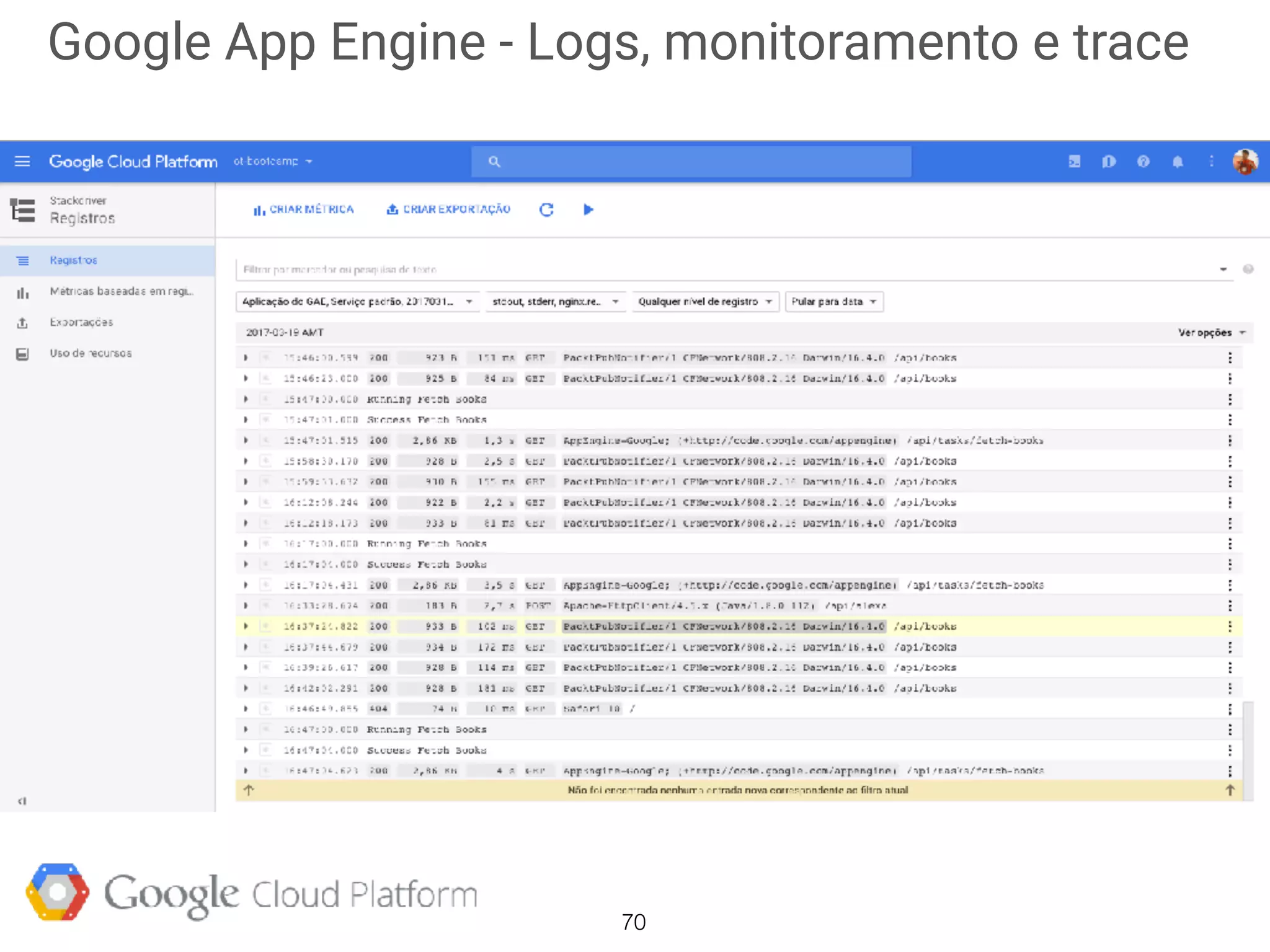
Task: Click Google Cloud Platform header logo
Action: pos(133,162)
